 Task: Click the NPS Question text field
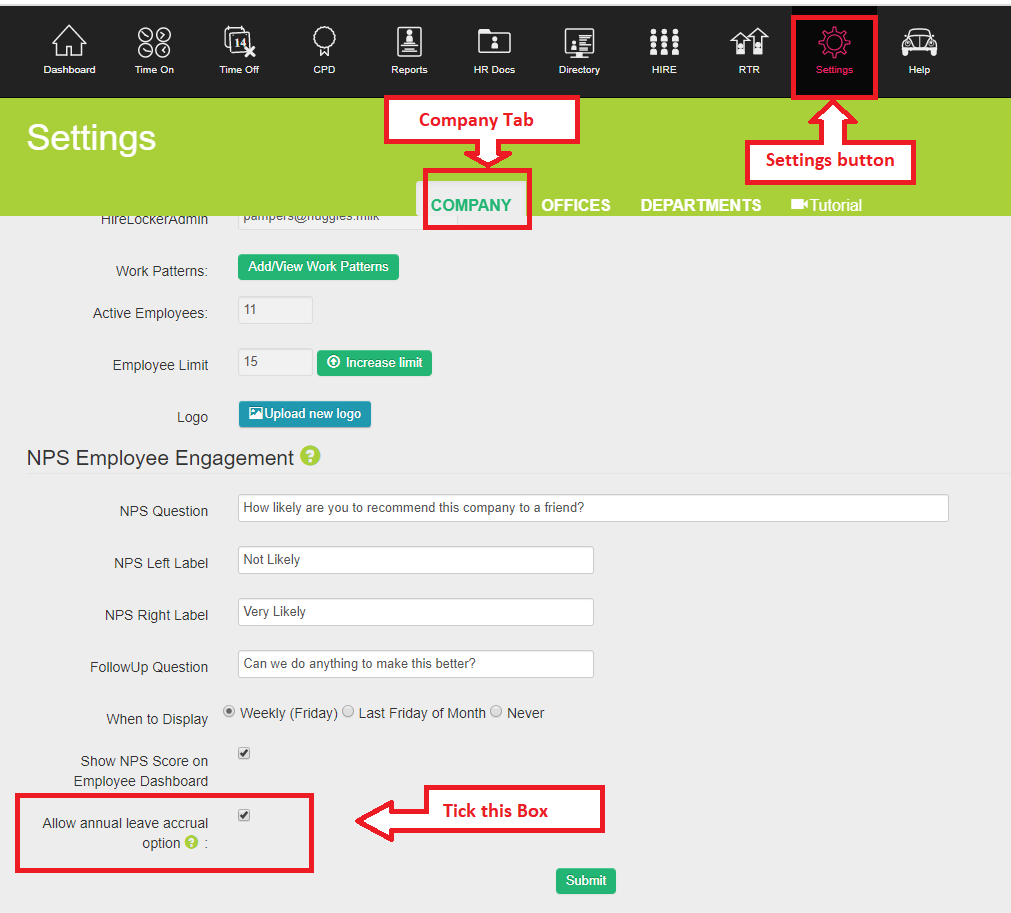click(593, 508)
